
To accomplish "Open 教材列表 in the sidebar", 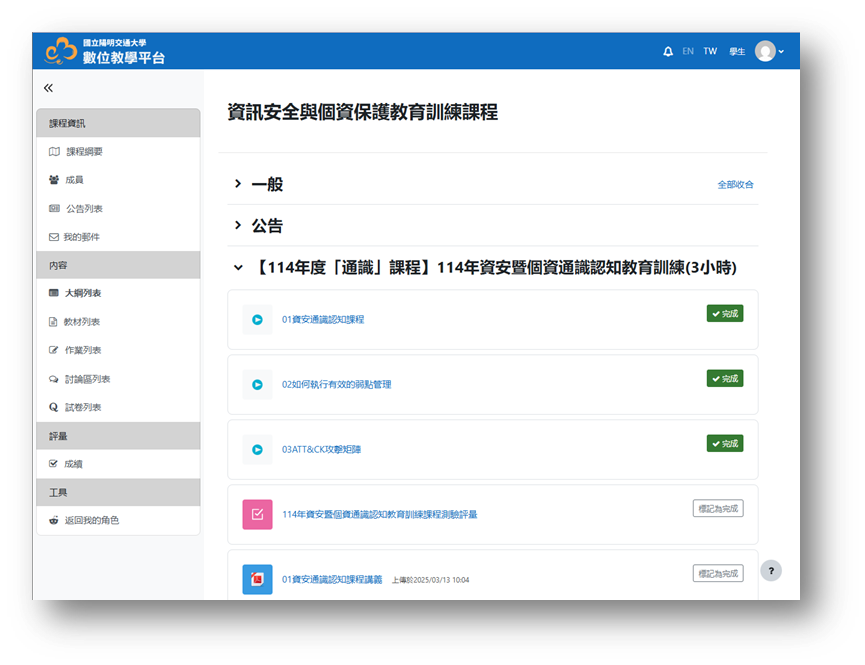I will (82, 322).
